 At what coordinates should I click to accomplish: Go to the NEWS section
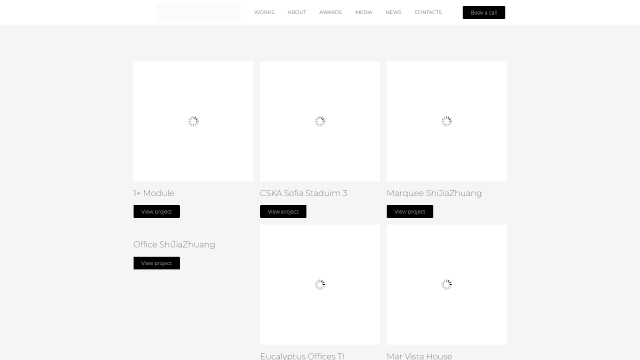tap(393, 12)
